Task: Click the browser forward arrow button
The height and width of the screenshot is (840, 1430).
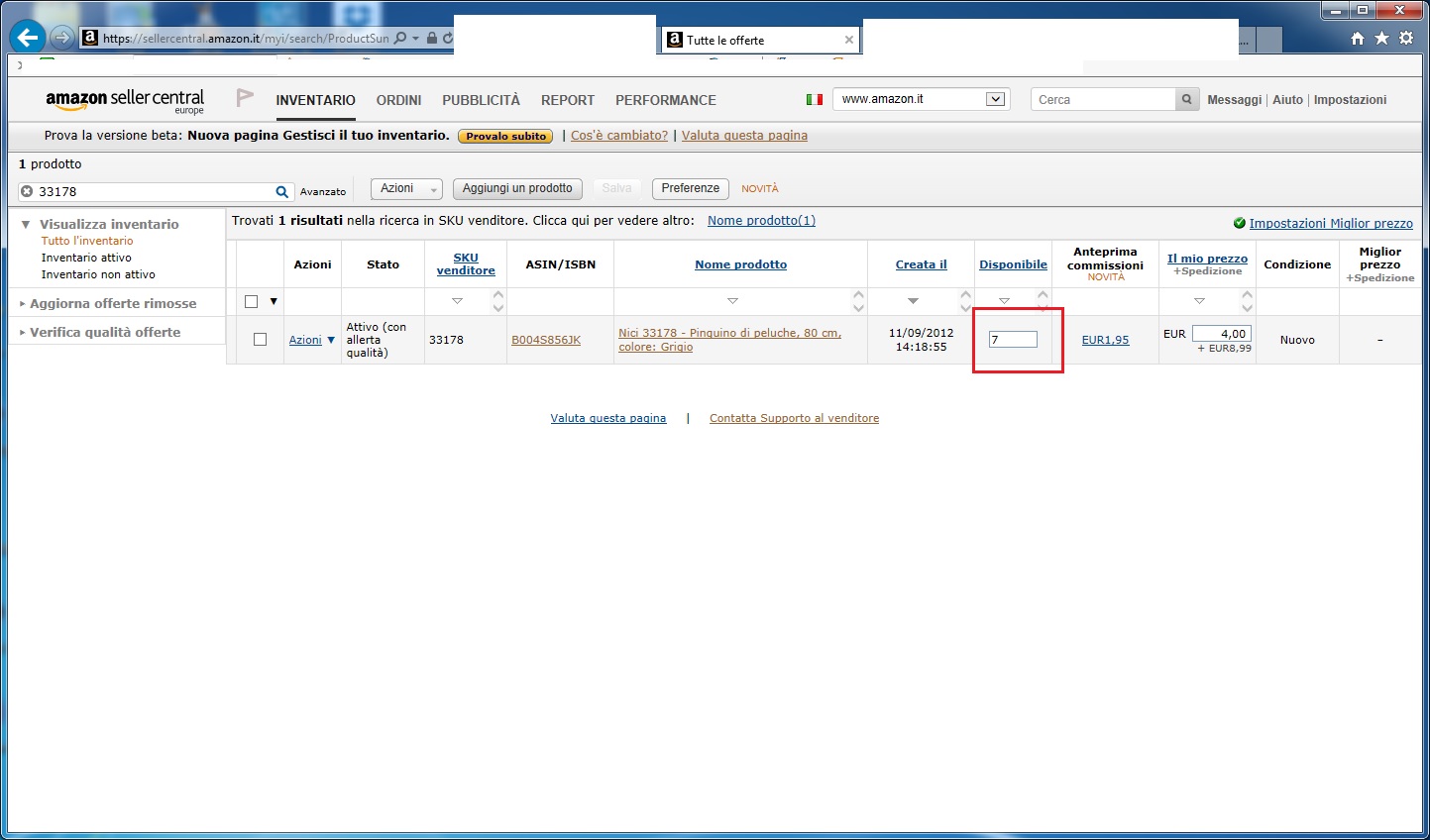Action: (x=61, y=39)
